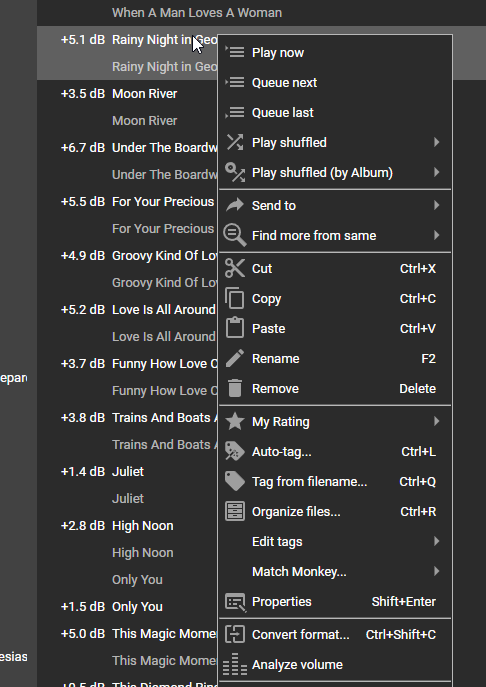Click the Auto-tag tag icon
Viewport: 486px width, 687px height.
pos(235,451)
